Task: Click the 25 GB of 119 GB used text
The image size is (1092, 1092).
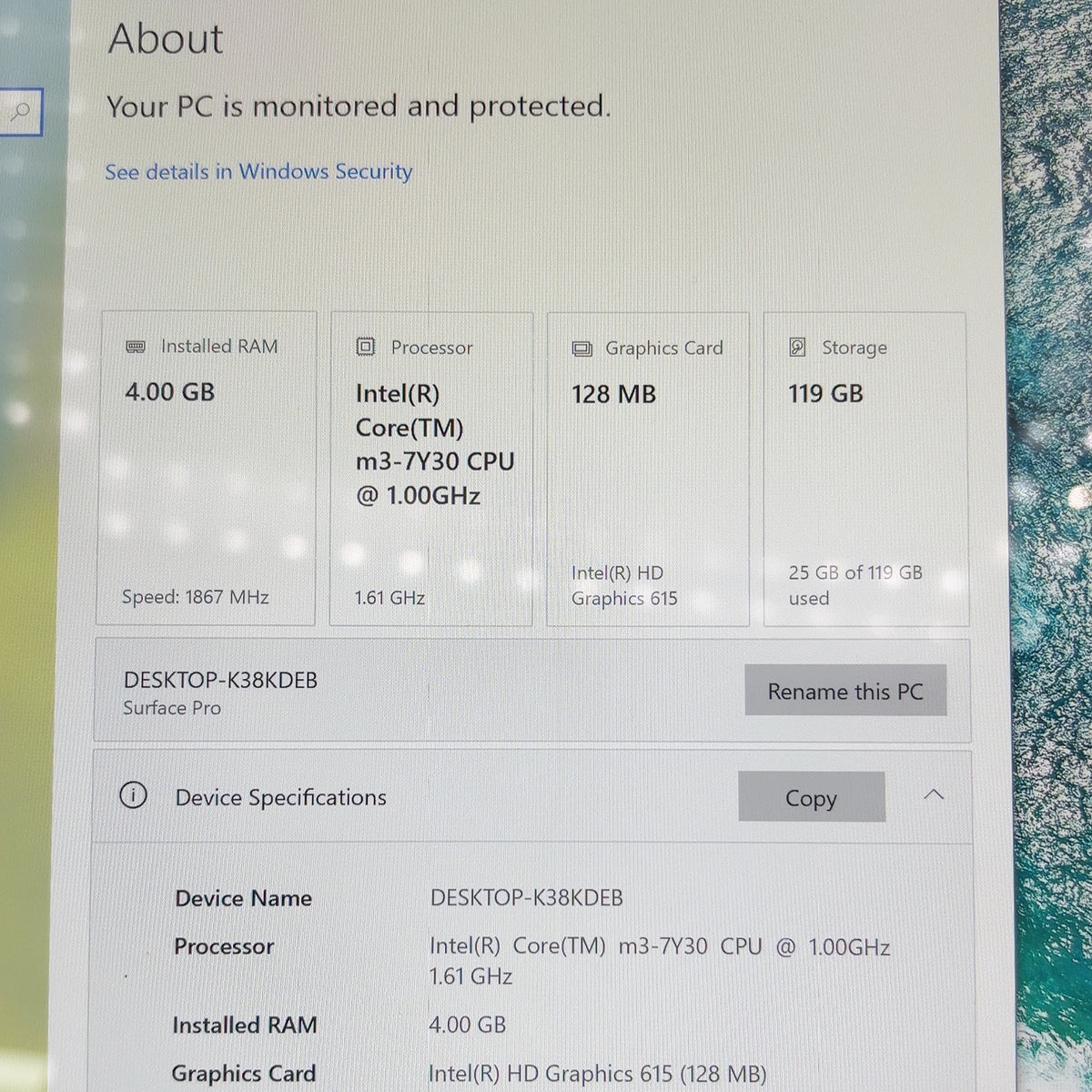Action: pos(855,585)
